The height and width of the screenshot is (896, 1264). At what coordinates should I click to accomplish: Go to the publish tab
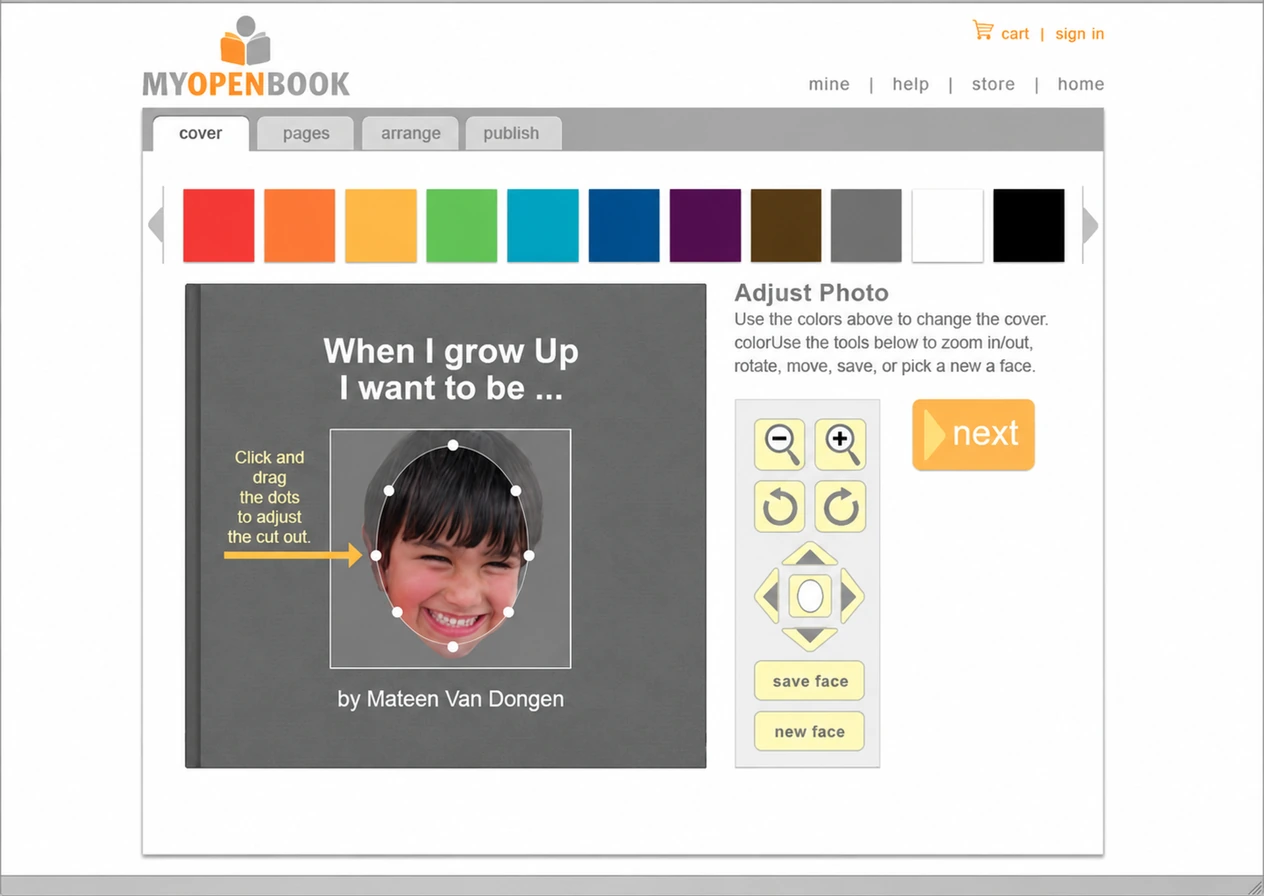[511, 134]
